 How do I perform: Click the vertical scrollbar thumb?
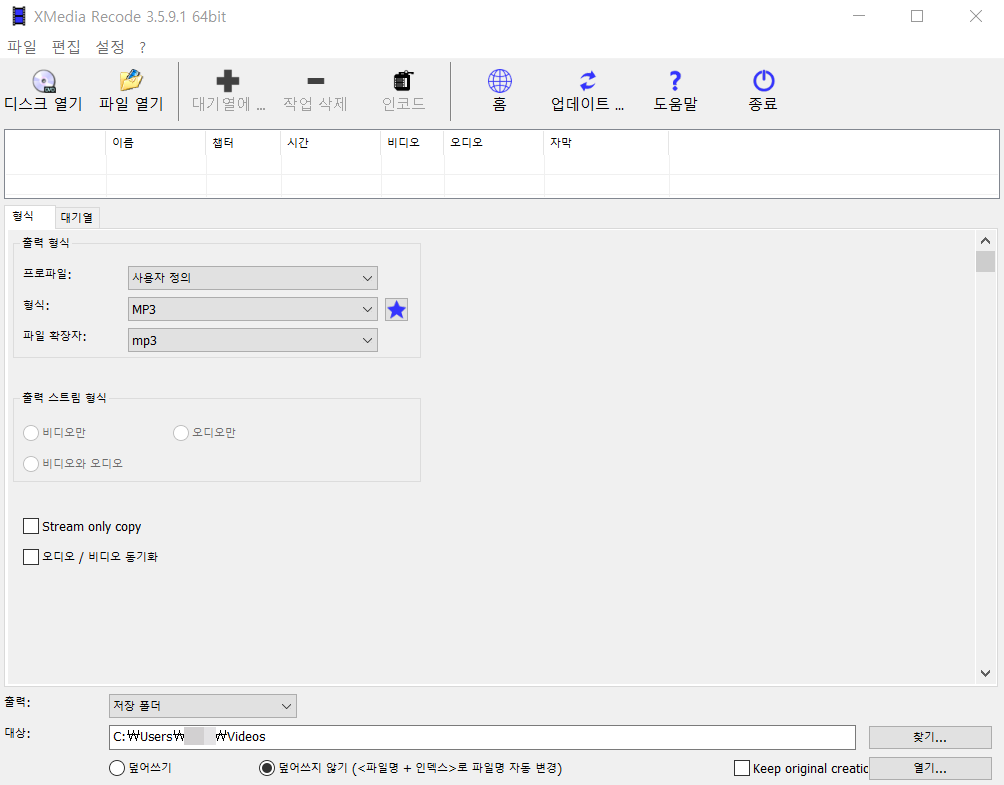click(x=985, y=261)
